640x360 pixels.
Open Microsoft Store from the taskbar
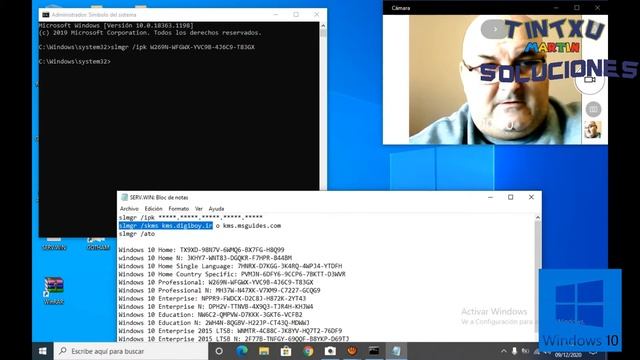pos(286,351)
